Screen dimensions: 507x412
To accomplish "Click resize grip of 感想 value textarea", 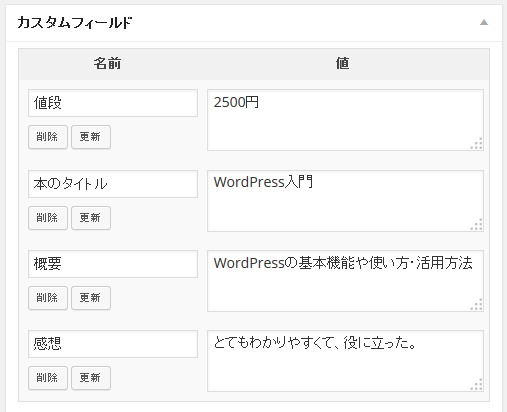I will (477, 385).
